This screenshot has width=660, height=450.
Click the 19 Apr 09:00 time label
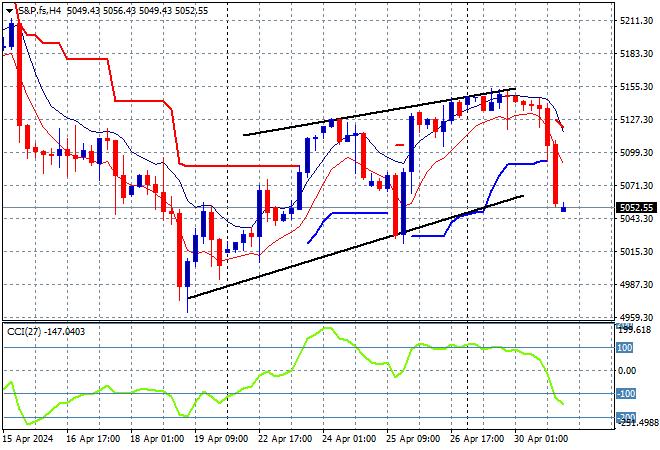pos(221,439)
